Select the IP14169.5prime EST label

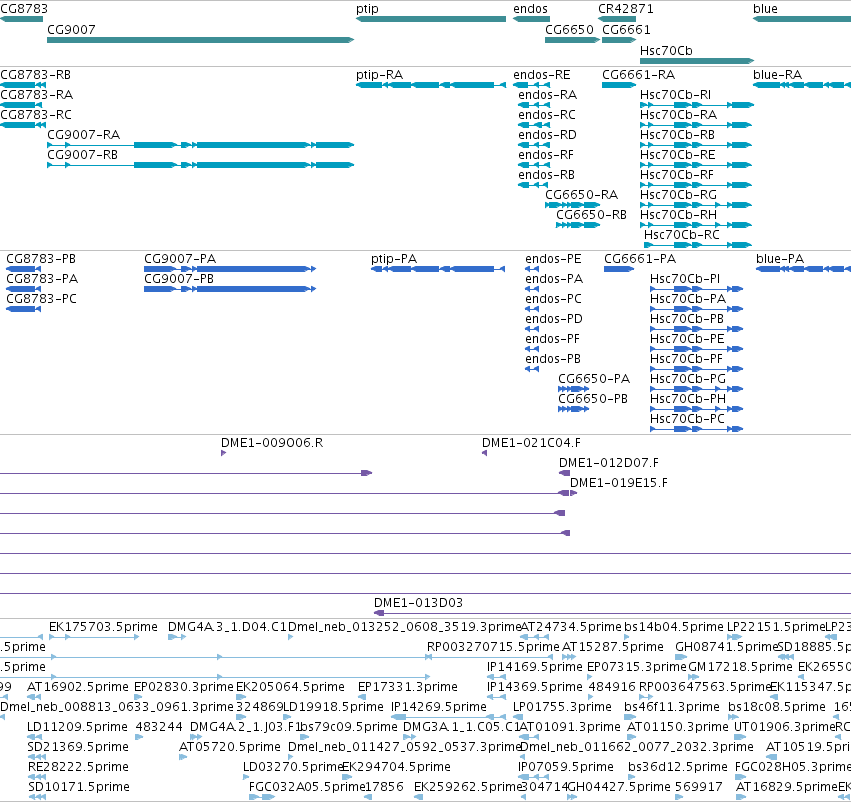click(x=535, y=666)
